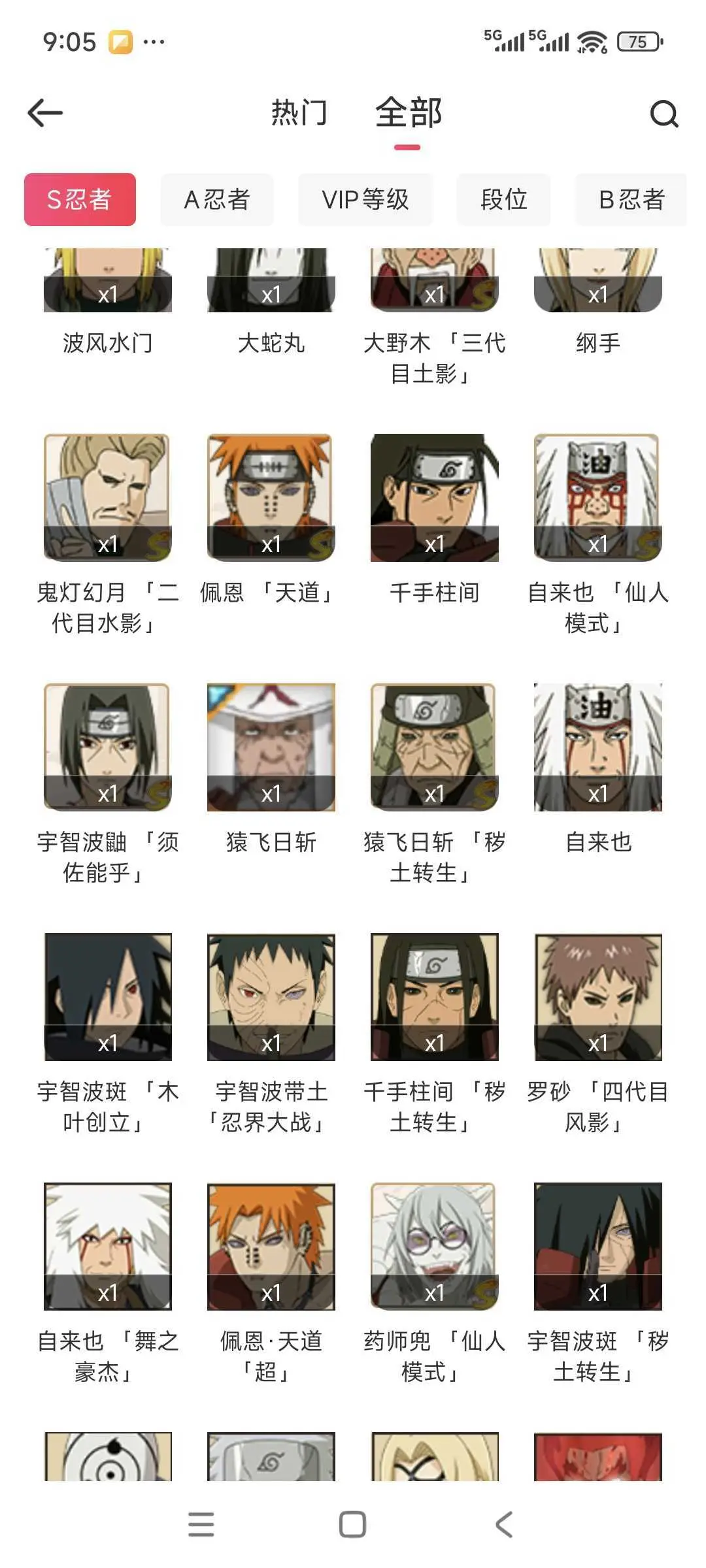Pick 药师兜「仙人模式」character icon

coord(435,1247)
